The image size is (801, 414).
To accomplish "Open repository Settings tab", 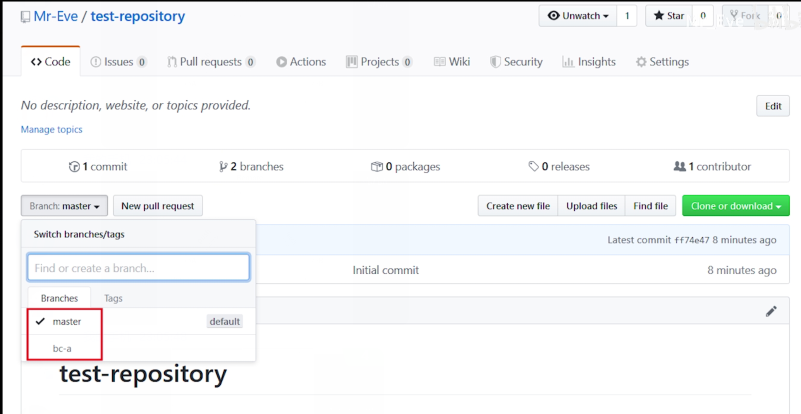I will coord(662,62).
